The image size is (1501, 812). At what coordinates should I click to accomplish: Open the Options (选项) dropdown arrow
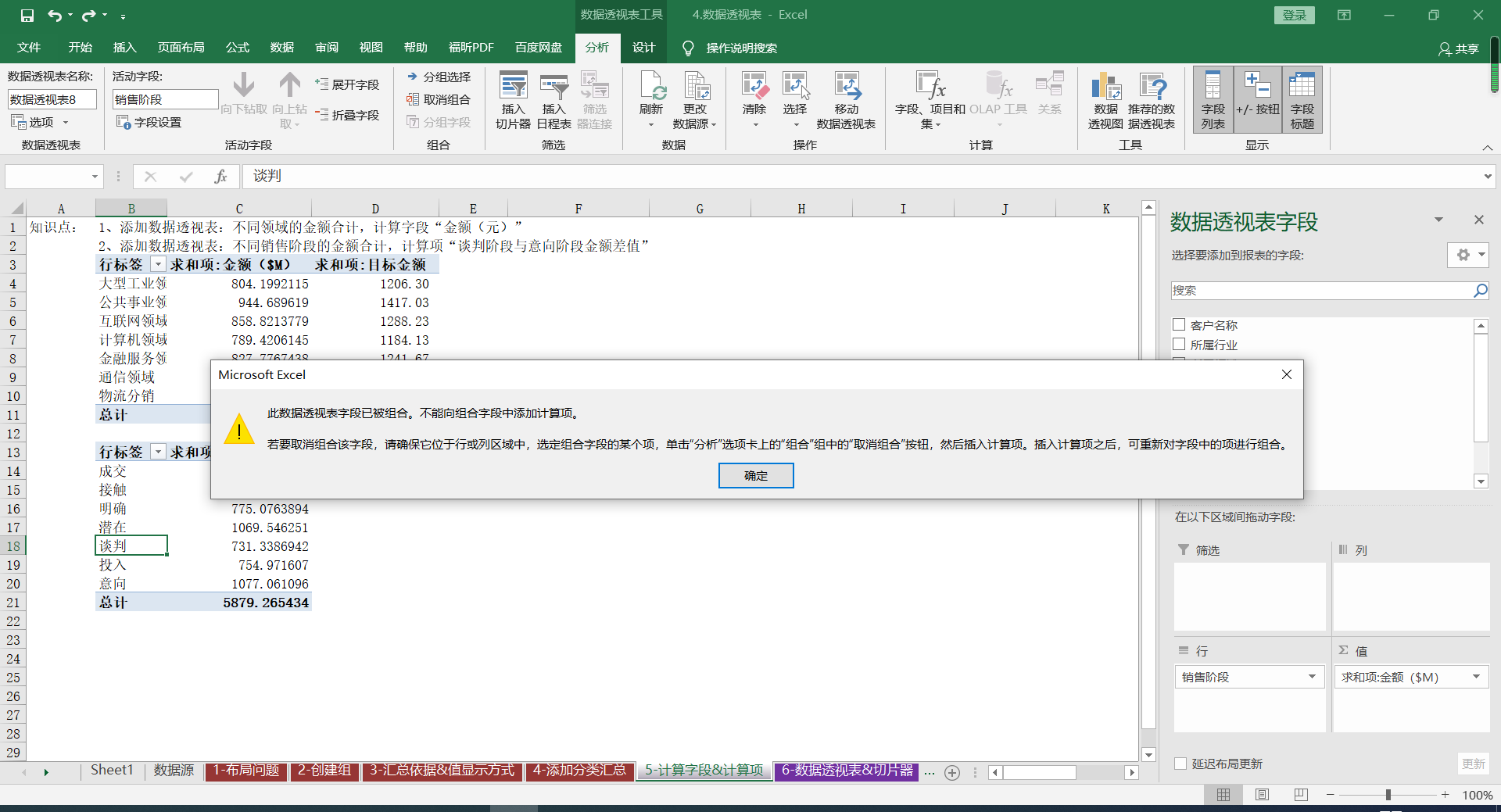coord(66,123)
